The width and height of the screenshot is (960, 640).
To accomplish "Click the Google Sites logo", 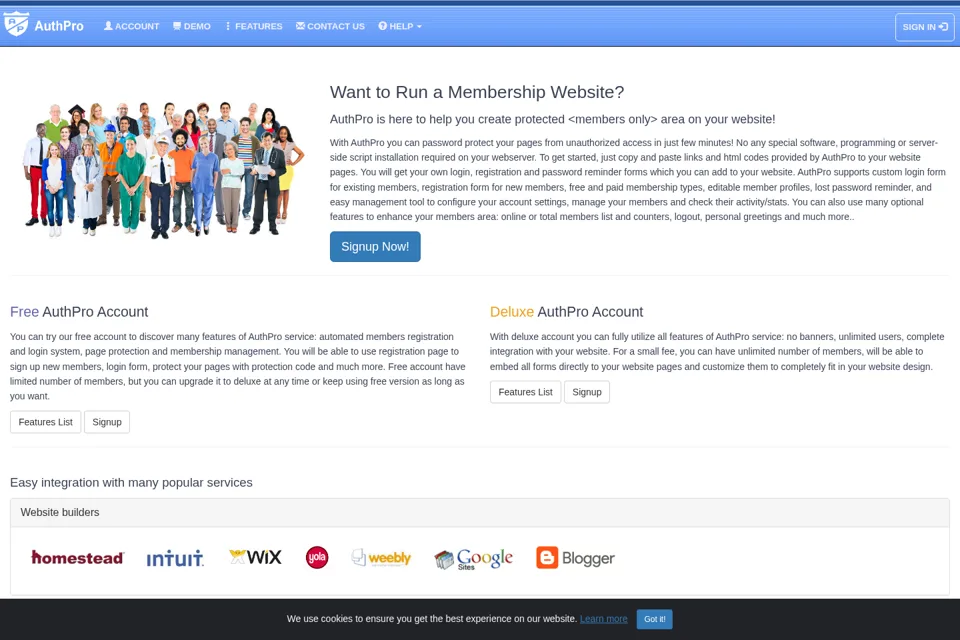I will click(473, 559).
